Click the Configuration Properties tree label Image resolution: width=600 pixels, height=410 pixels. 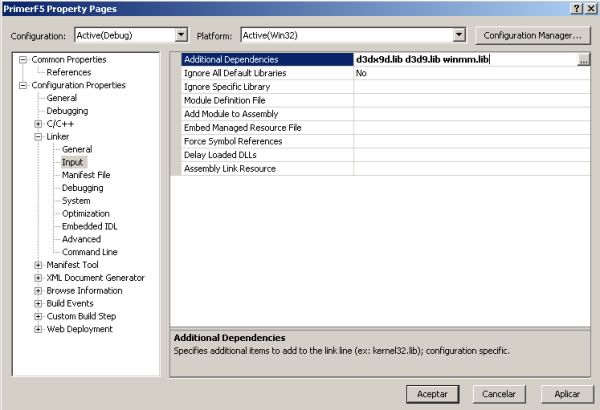click(78, 85)
